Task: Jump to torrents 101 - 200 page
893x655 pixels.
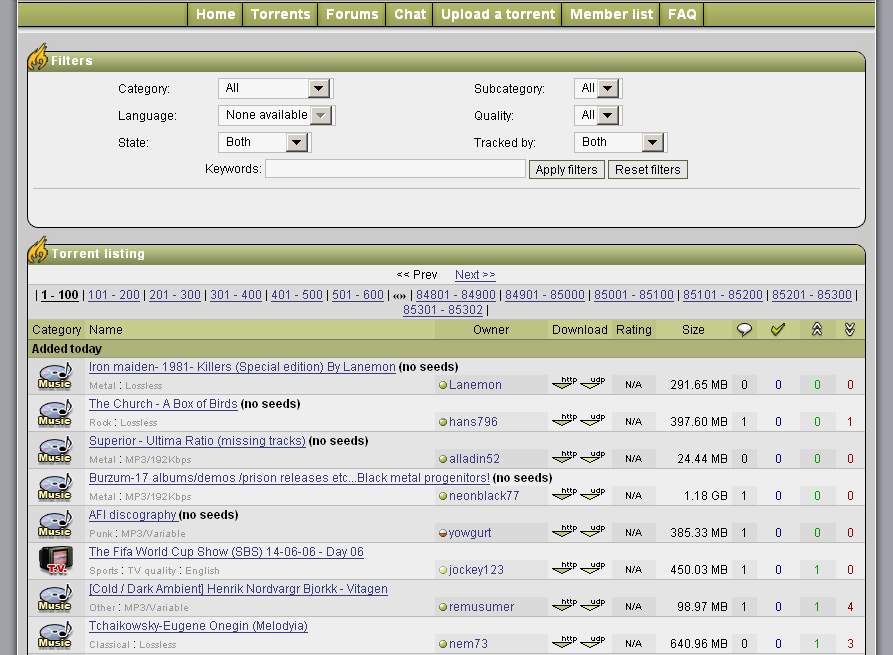Action: 114,295
